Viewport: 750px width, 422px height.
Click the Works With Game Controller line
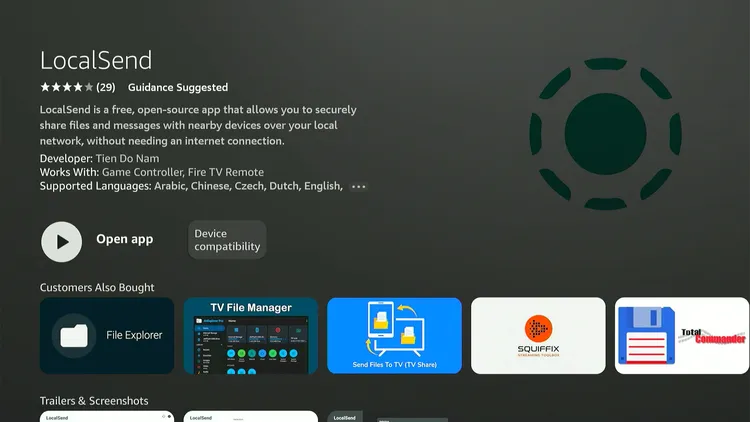click(152, 172)
